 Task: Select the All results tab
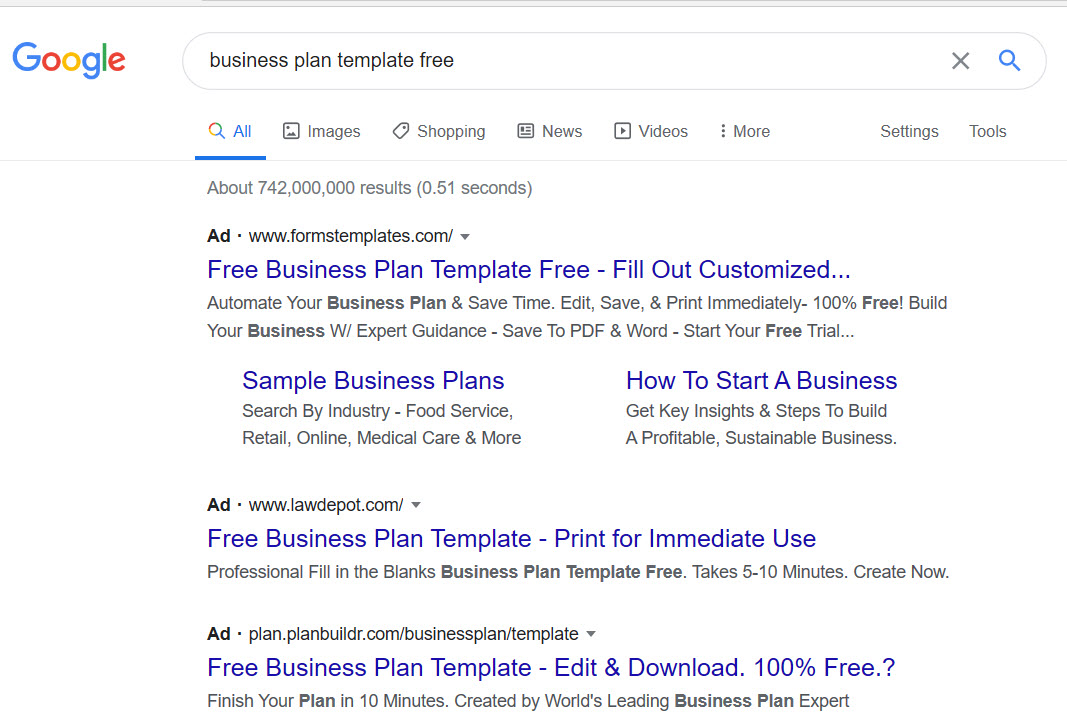(230, 131)
